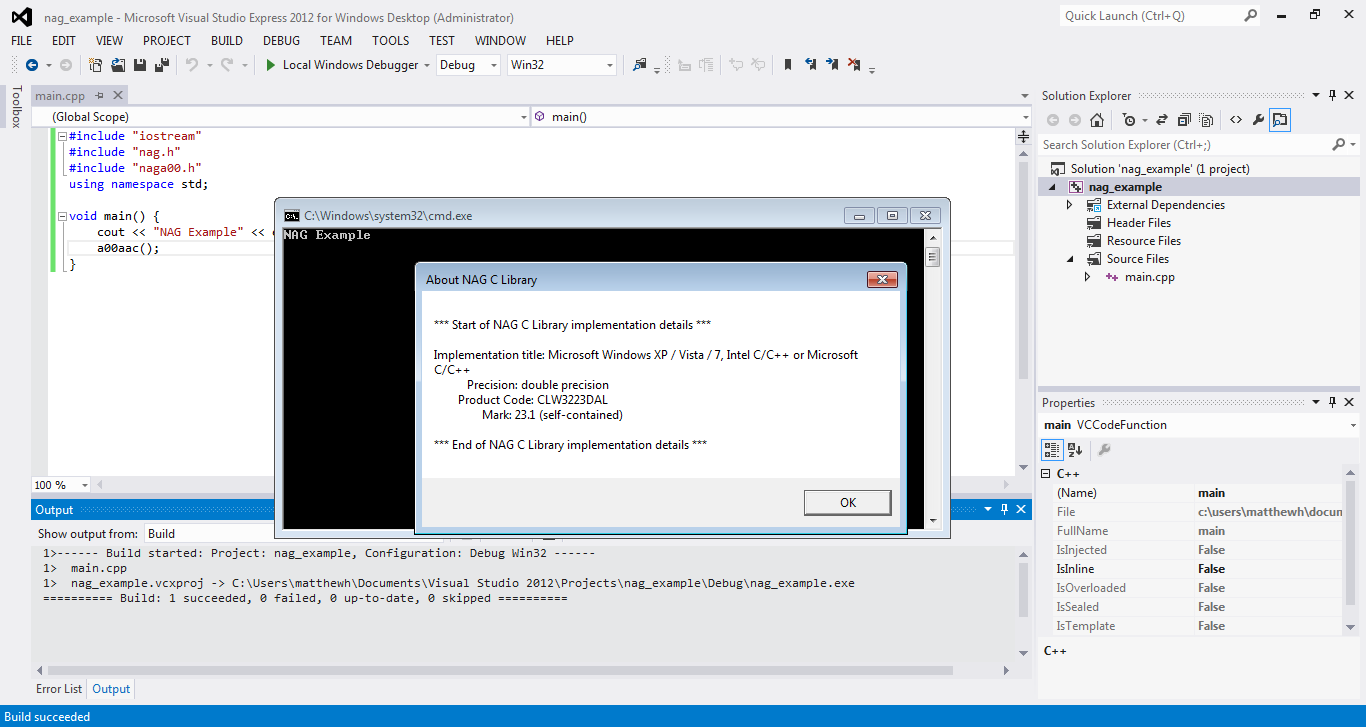Click the Open File toolbar icon
Image resolution: width=1366 pixels, height=727 pixels.
[x=118, y=65]
